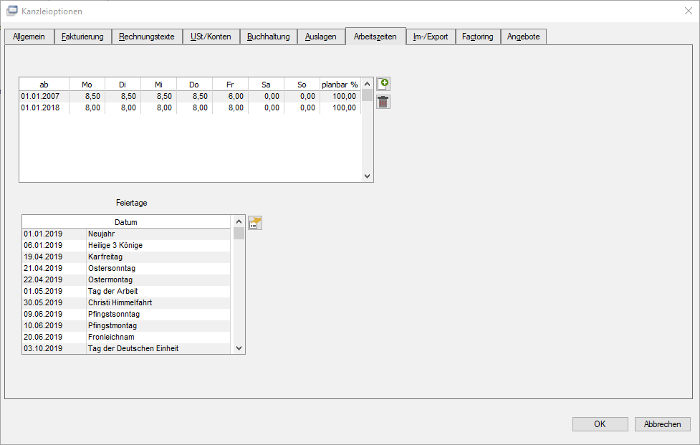This screenshot has height=445, width=700.
Task: Click the trash delete row icon
Action: tap(383, 102)
